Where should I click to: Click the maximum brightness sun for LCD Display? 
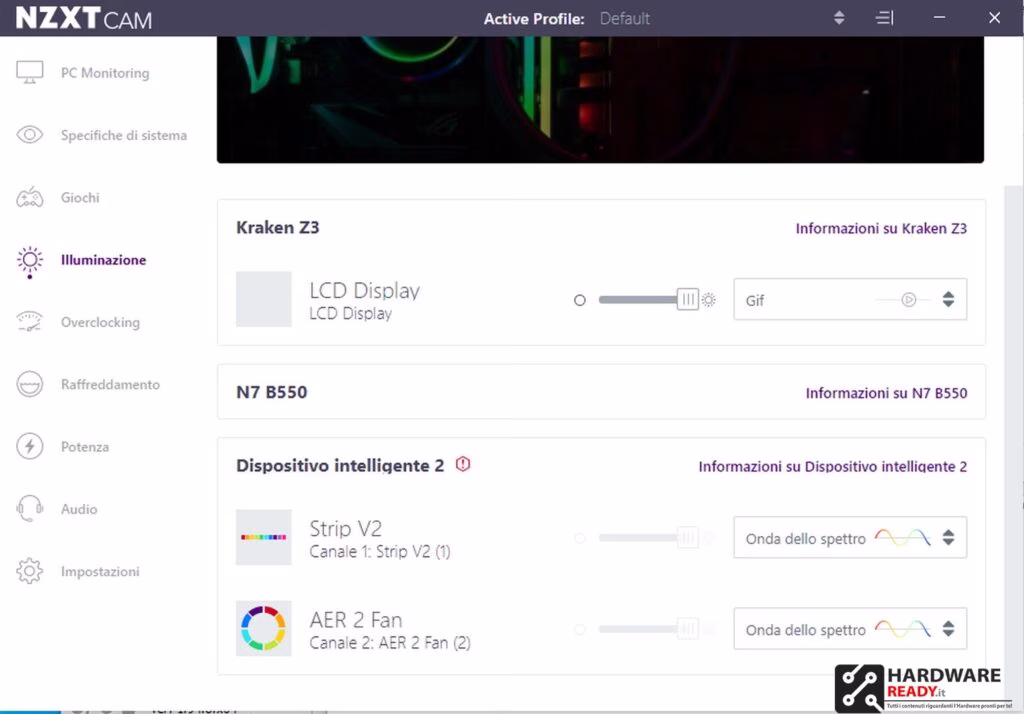[709, 300]
